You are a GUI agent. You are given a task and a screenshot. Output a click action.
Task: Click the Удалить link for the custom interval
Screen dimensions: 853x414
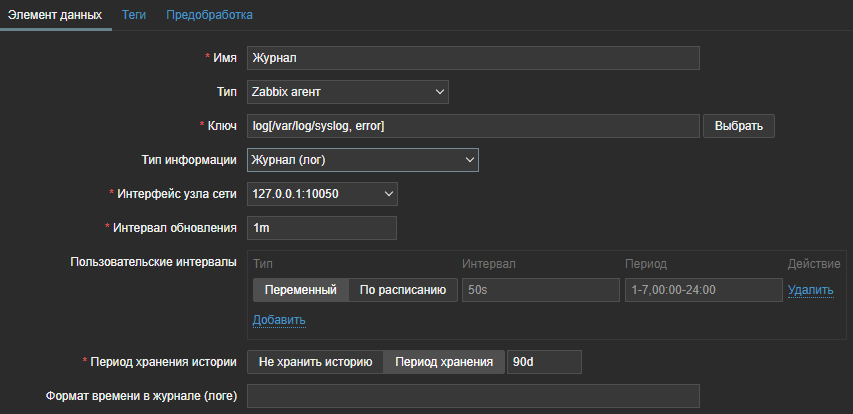[x=810, y=290]
